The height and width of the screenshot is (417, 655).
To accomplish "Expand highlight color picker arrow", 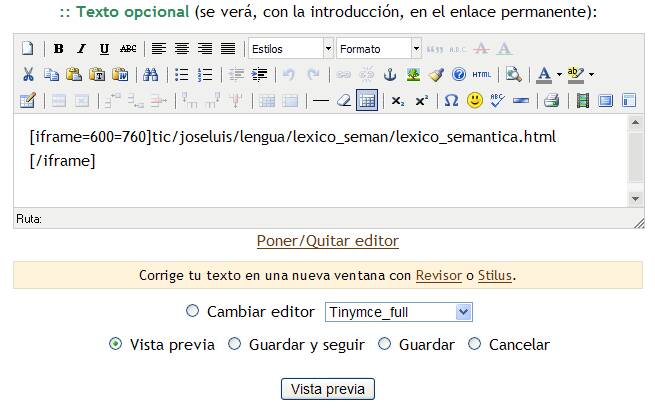I will click(591, 75).
